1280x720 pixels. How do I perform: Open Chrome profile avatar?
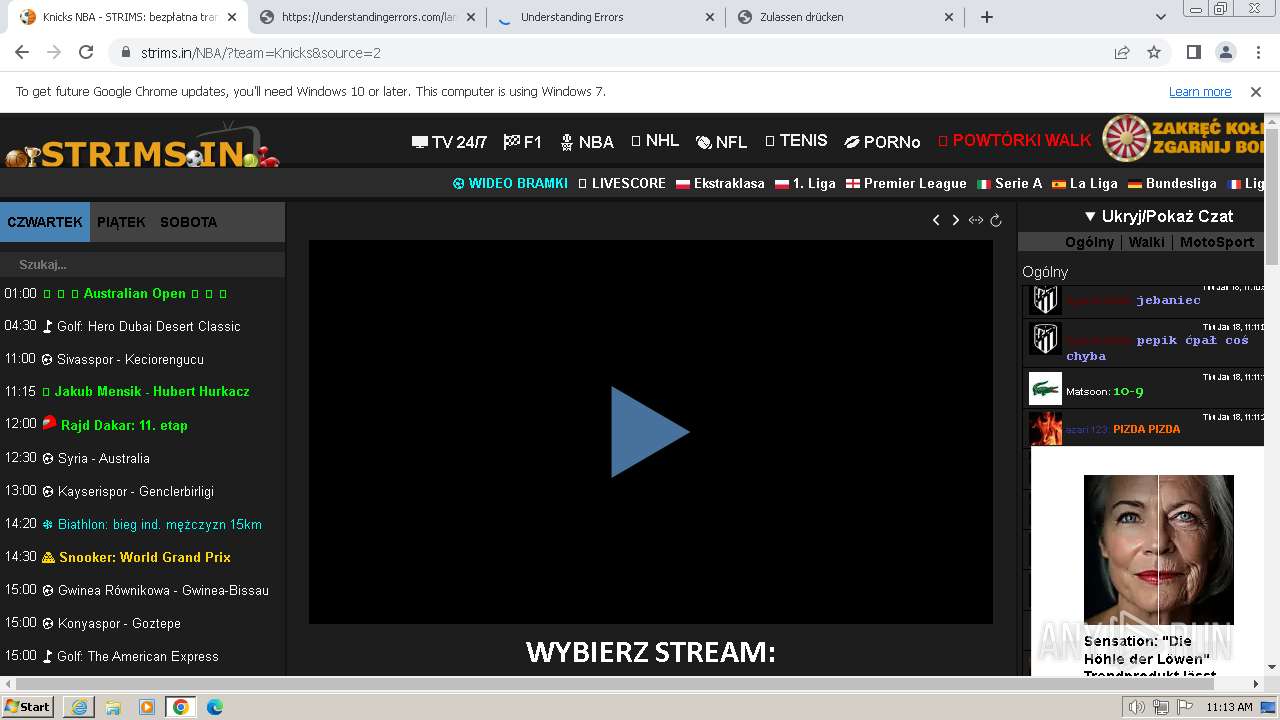pos(1225,53)
